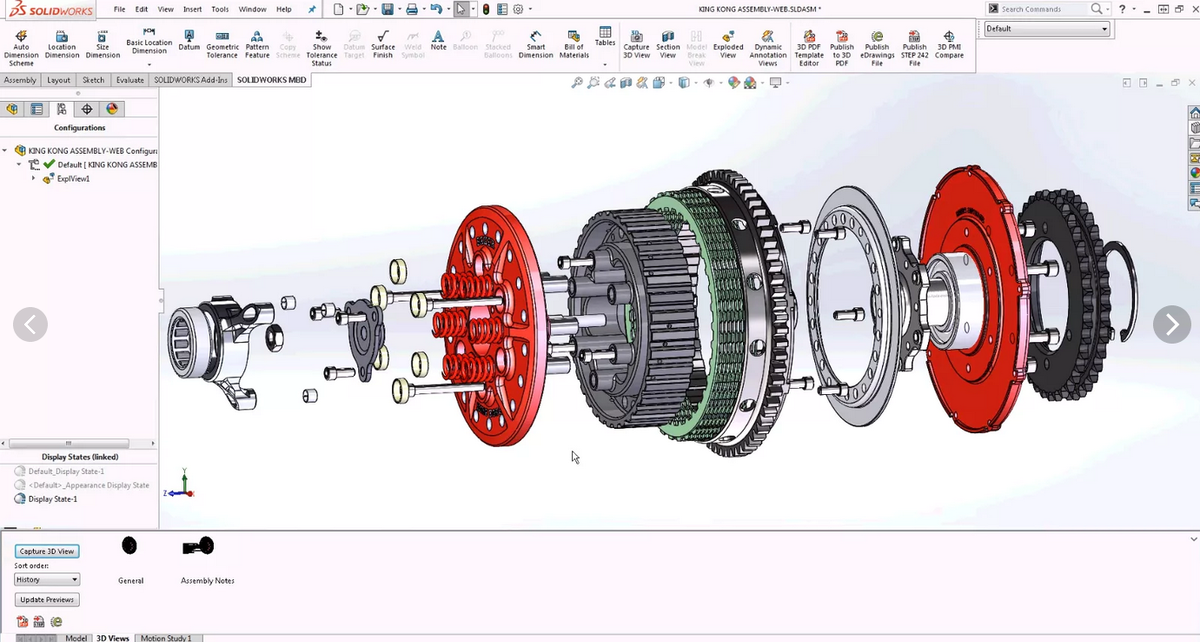Click the Capture 3D View button in bottom panel
Viewport: 1200px width, 642px height.
coord(47,551)
